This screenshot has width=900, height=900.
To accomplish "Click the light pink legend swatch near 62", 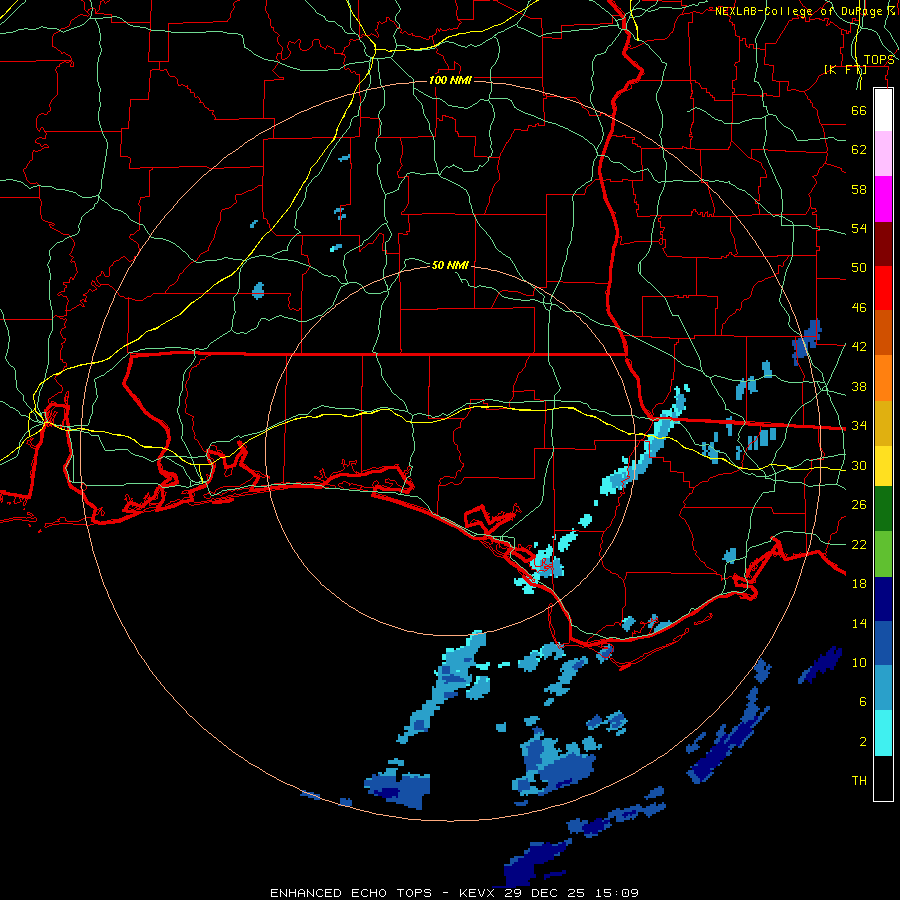I will (883, 154).
